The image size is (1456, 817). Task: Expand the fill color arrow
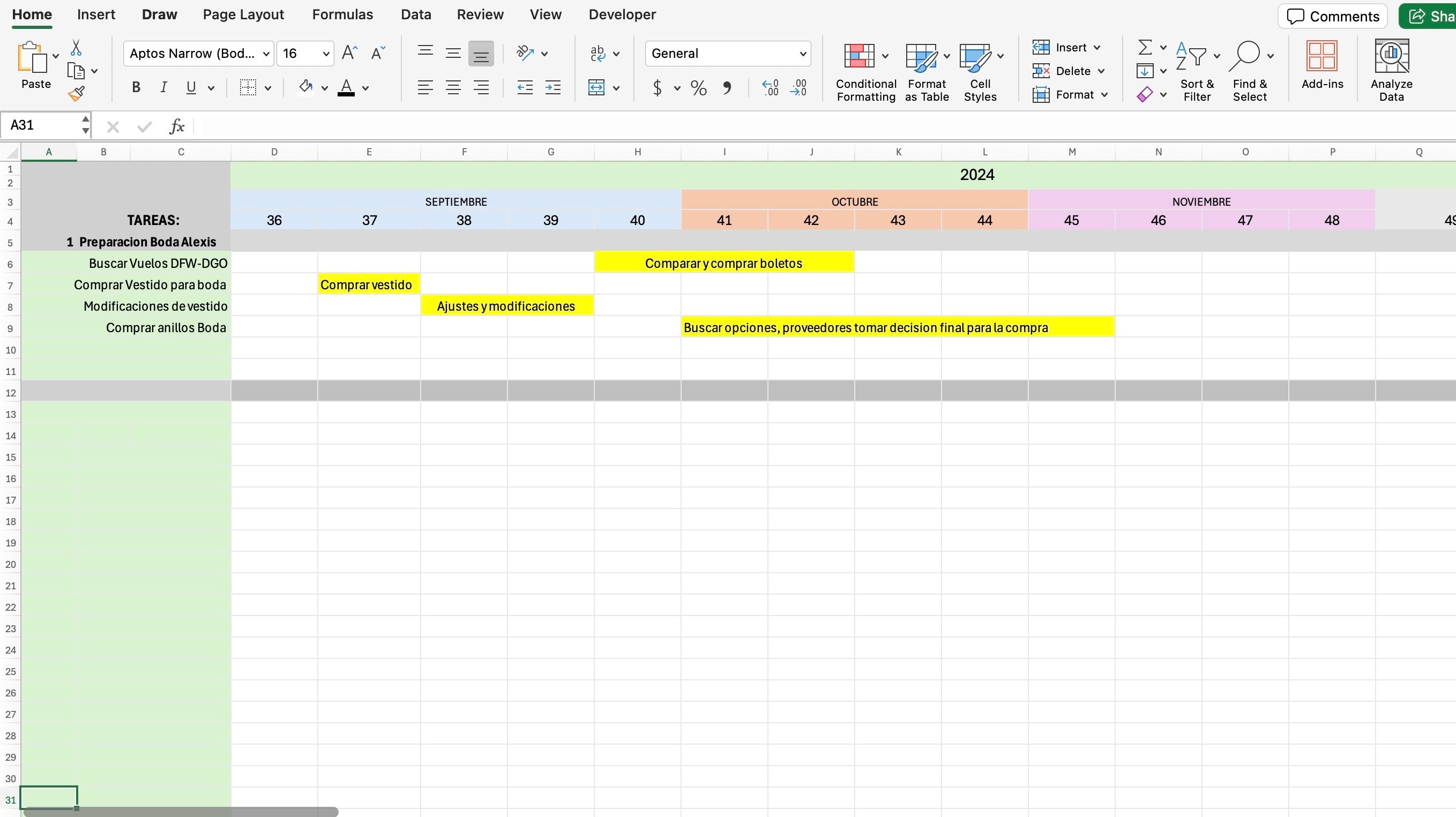tap(324, 87)
